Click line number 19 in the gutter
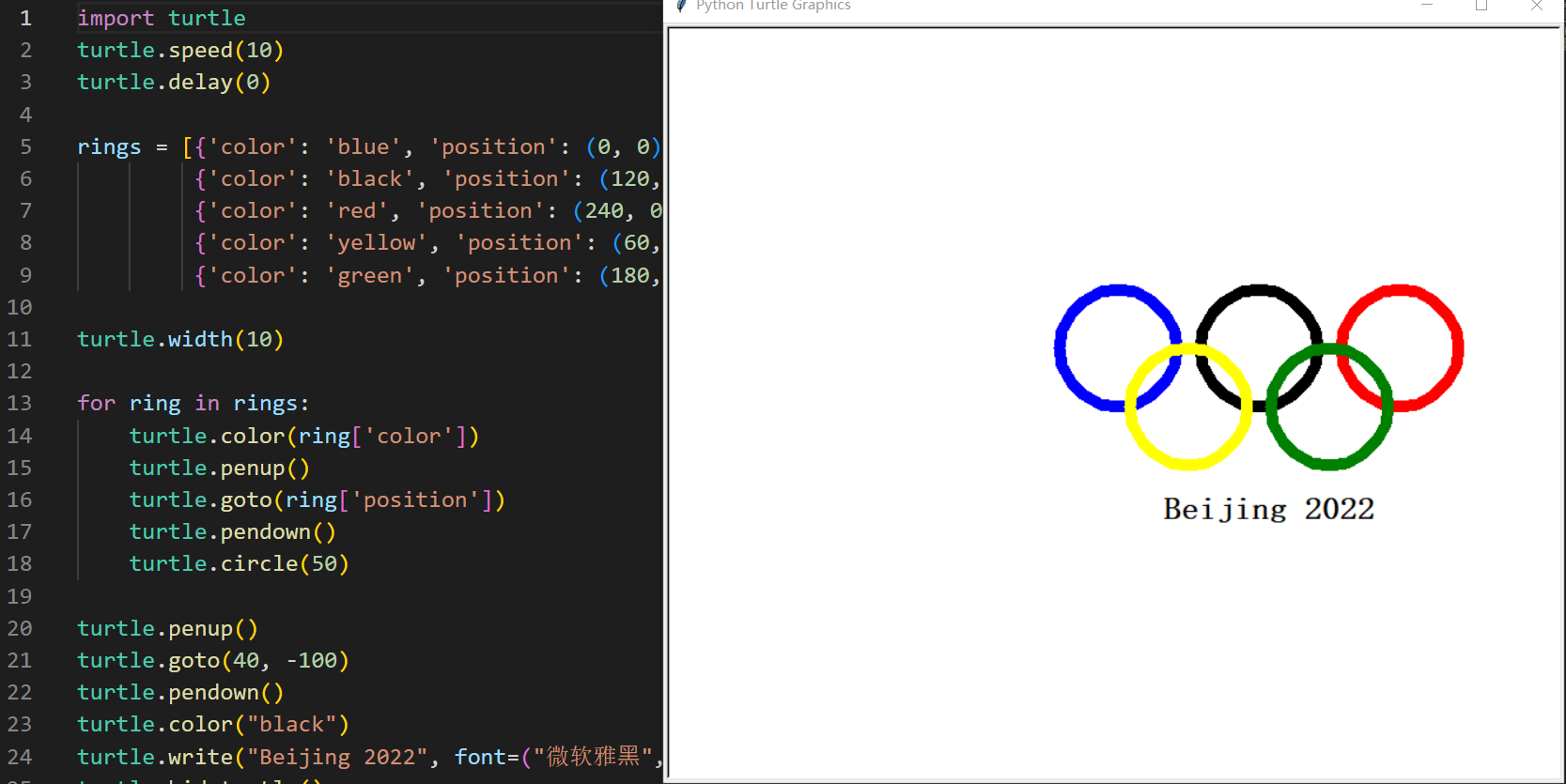Image resolution: width=1566 pixels, height=784 pixels. coord(19,596)
